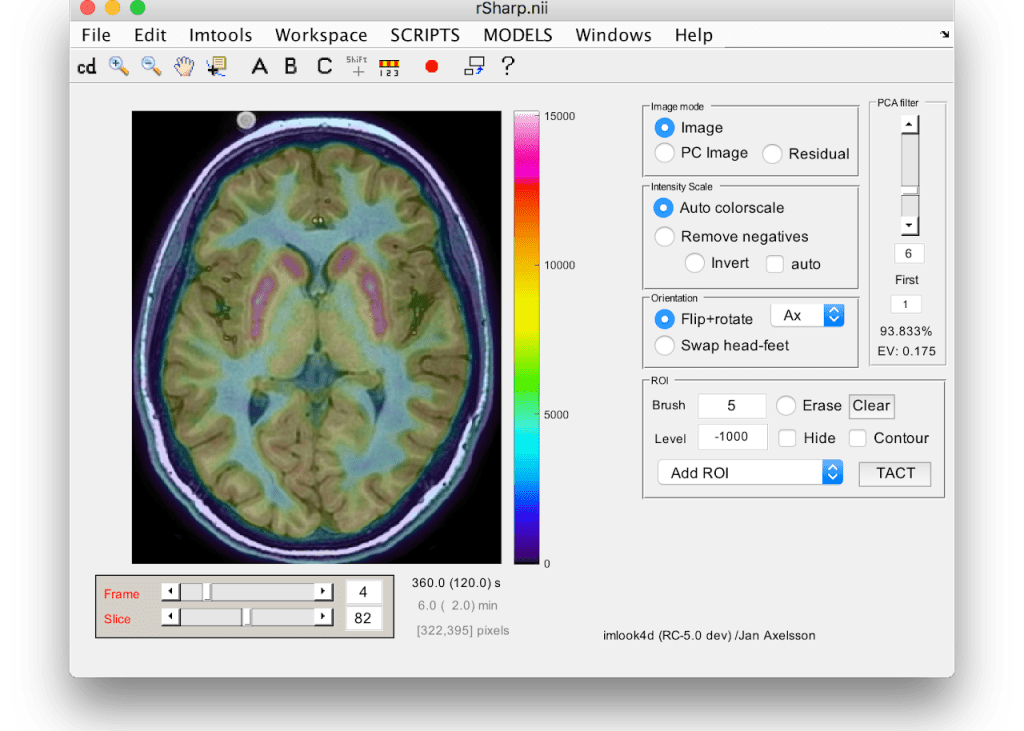This screenshot has height=731, width=1024.
Task: Click the data cursor note icon
Action: pos(216,66)
